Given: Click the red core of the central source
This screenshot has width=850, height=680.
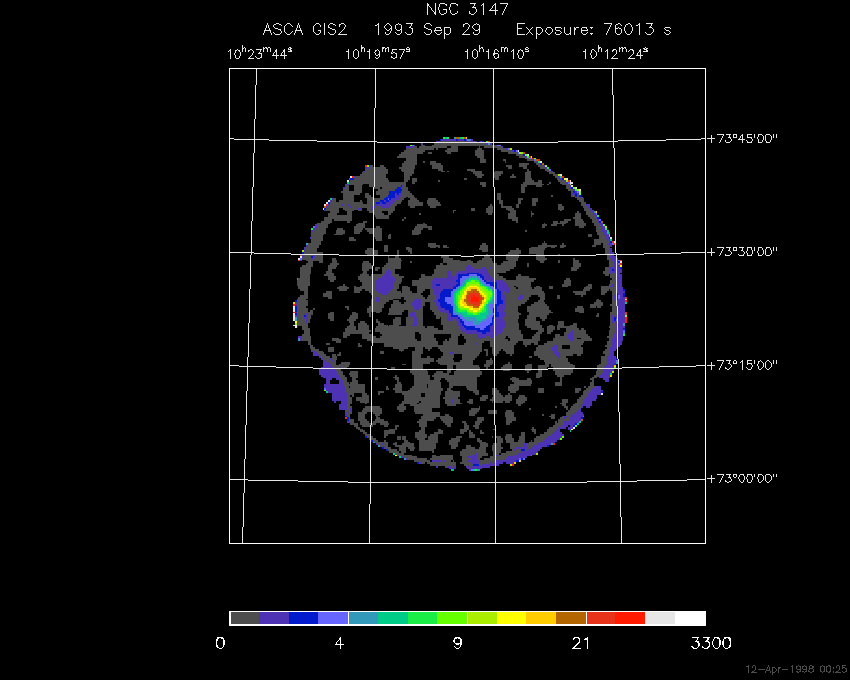Looking at the screenshot, I should (x=474, y=298).
